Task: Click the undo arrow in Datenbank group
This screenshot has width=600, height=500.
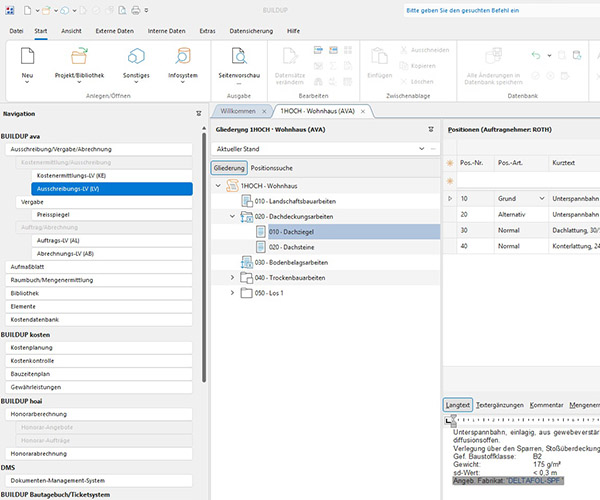Action: point(536,55)
